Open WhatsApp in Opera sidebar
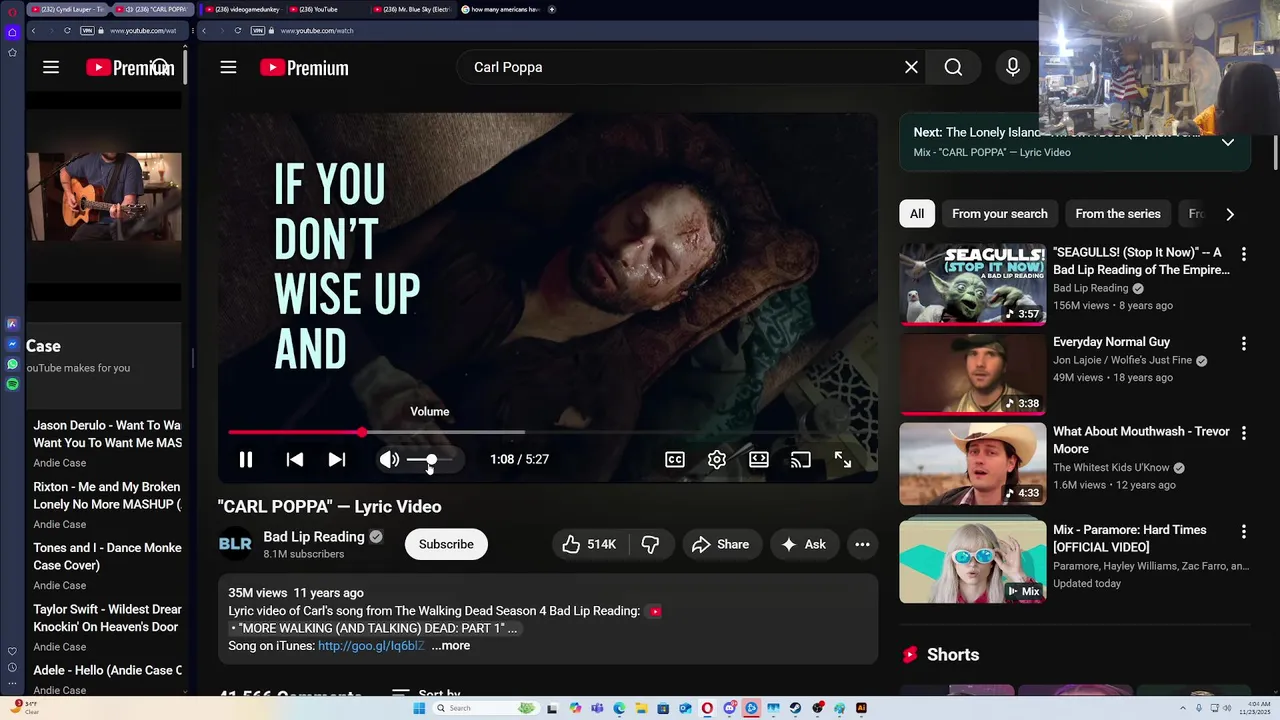Image resolution: width=1280 pixels, height=720 pixels. coord(12,364)
